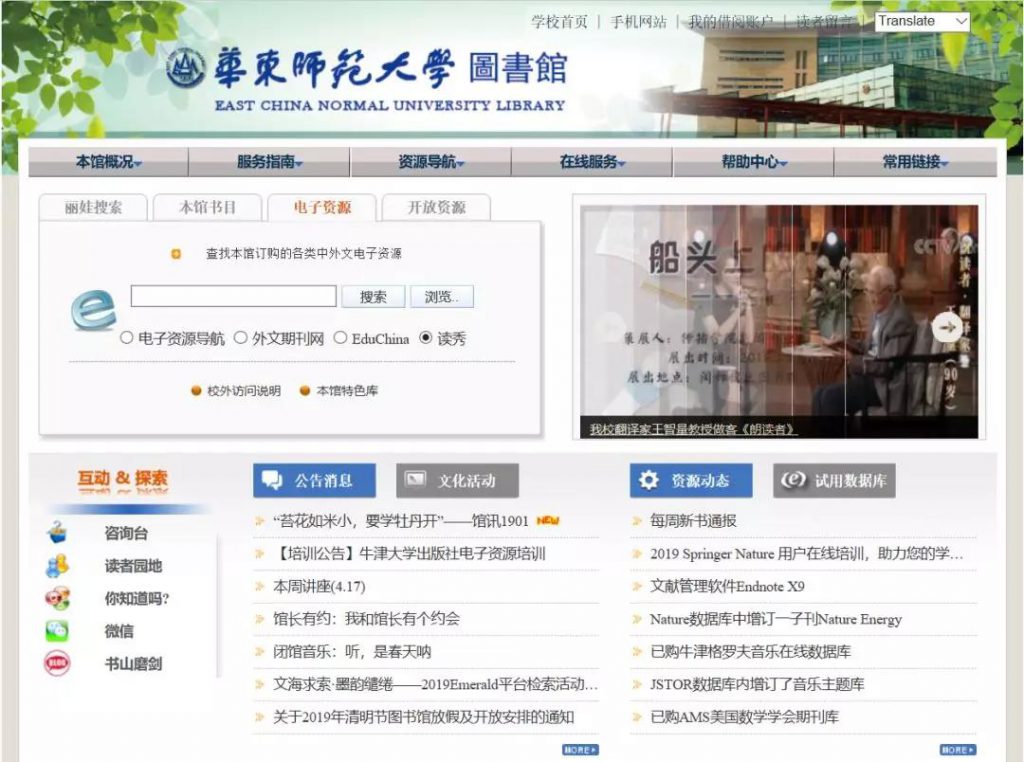
Task: Select the 电子资源导航 radio button
Action: click(127, 338)
